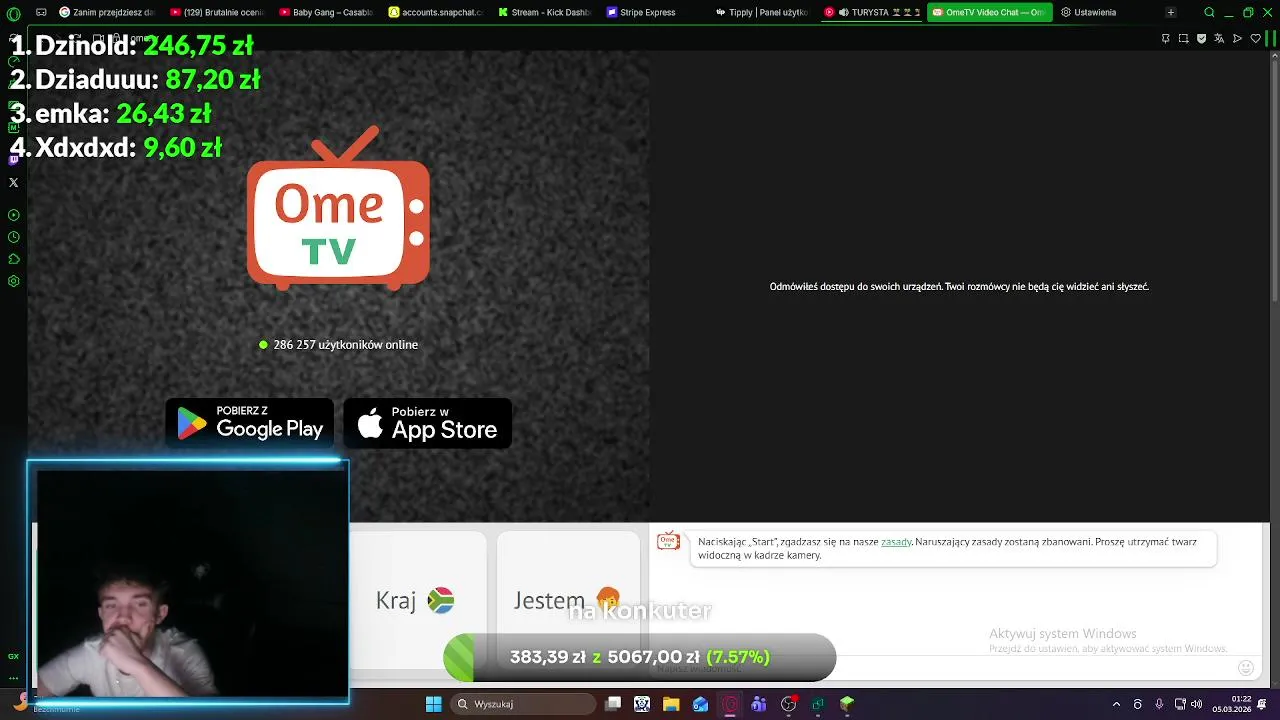Click the page vertical scrollbar
Screen dimensions: 1280x720
[1274, 180]
